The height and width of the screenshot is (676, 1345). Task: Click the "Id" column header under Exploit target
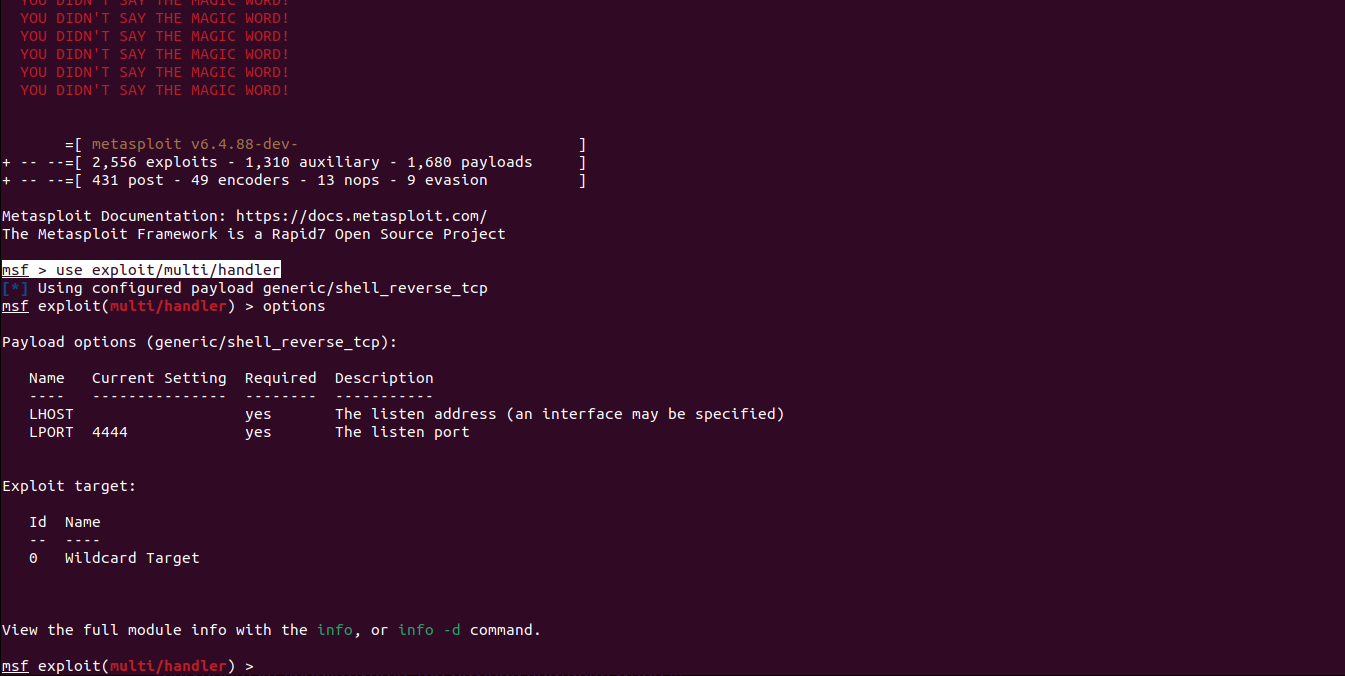[38, 522]
